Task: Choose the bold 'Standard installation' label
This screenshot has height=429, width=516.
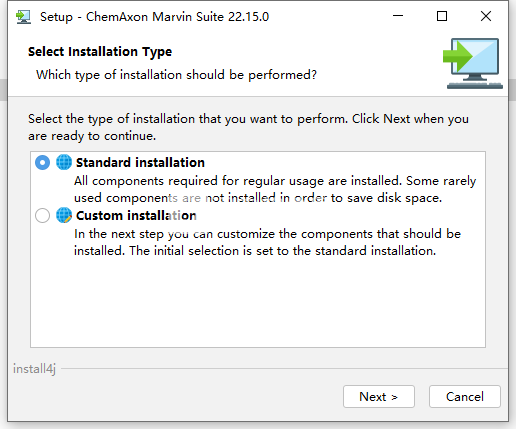Action: pos(140,163)
